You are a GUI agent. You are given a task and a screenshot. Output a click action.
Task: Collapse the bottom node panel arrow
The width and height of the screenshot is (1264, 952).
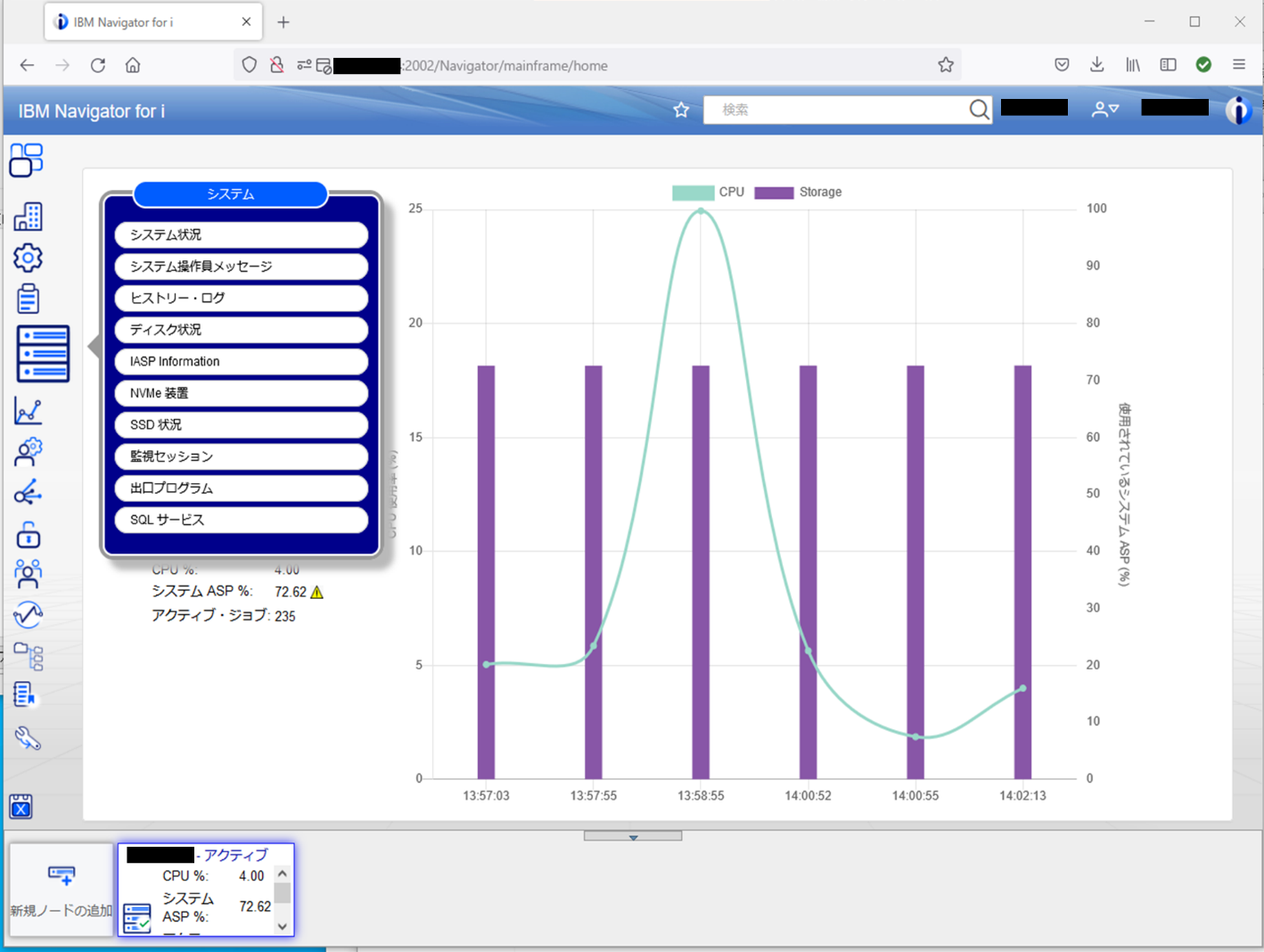click(633, 836)
